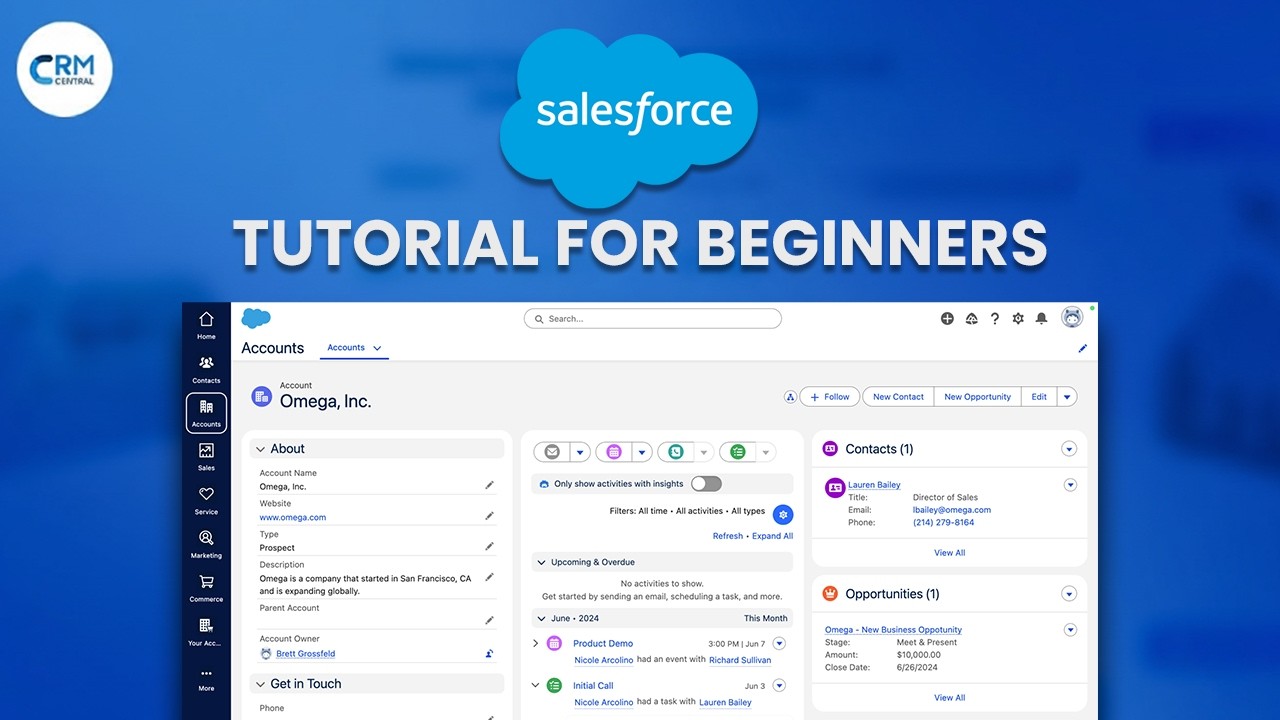The width and height of the screenshot is (1280, 720).
Task: Edit Website field pencil icon
Action: point(489,516)
